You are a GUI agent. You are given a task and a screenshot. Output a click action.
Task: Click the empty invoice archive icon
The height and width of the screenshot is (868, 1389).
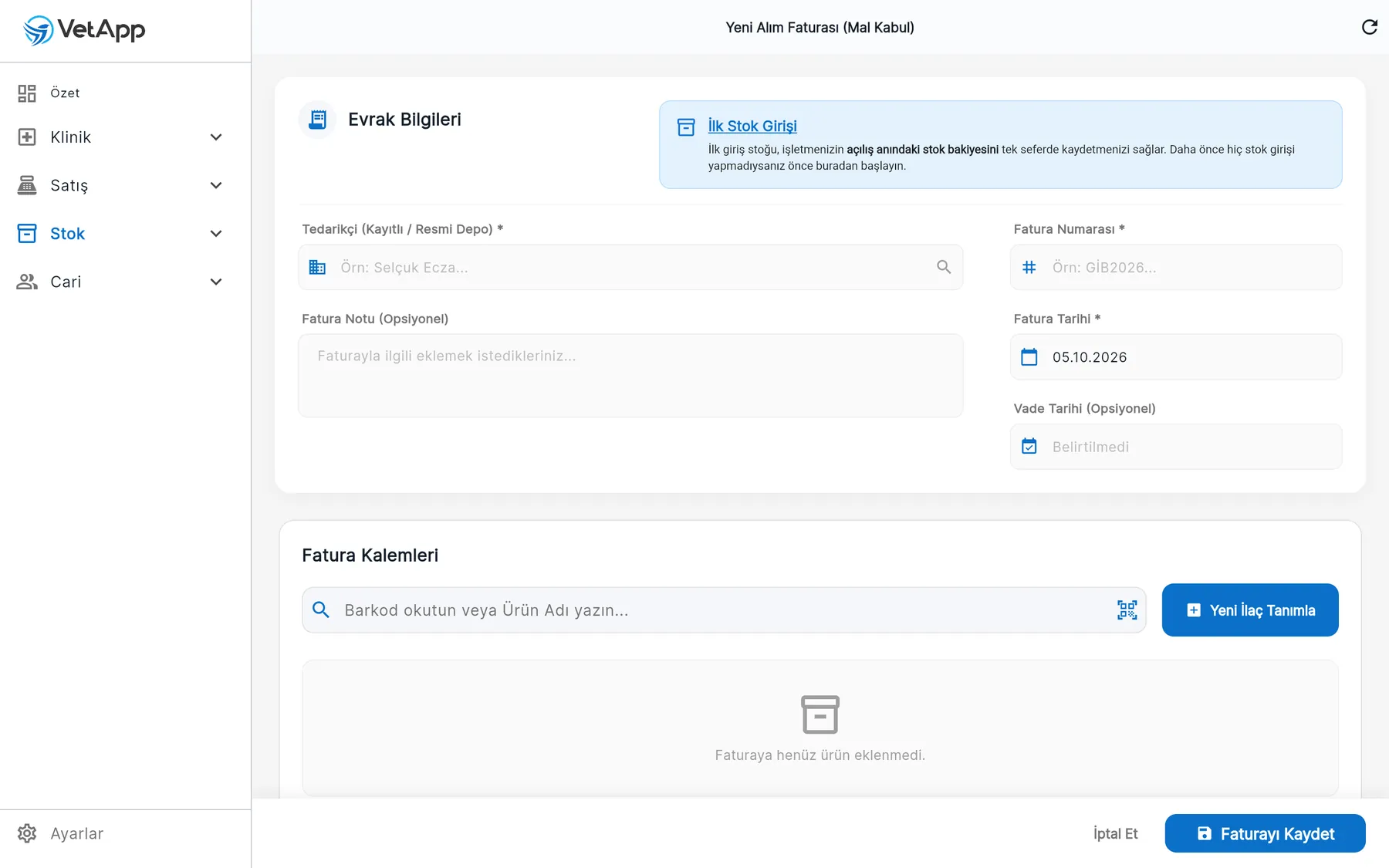coord(820,714)
